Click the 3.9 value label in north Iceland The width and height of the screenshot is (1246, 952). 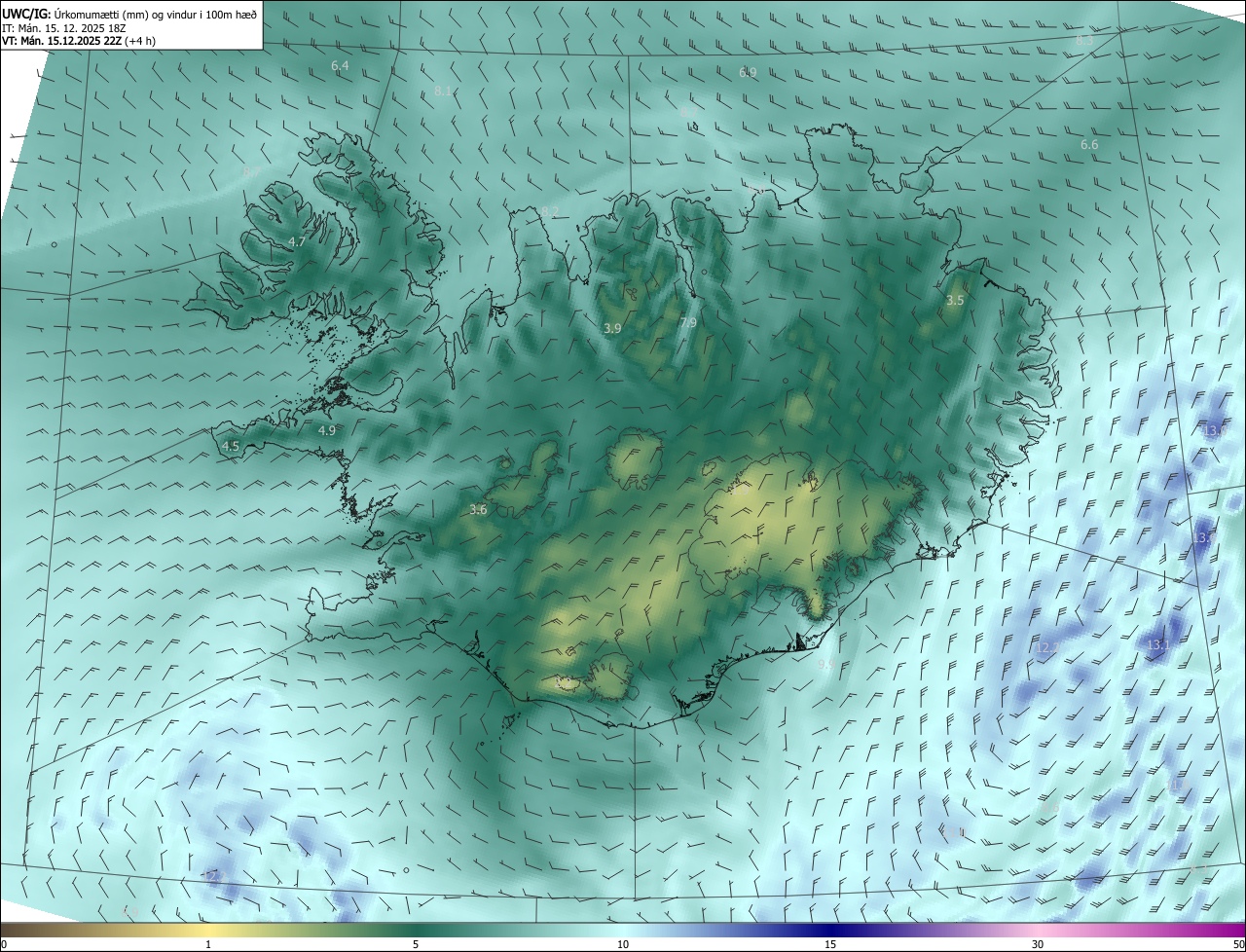click(x=612, y=329)
